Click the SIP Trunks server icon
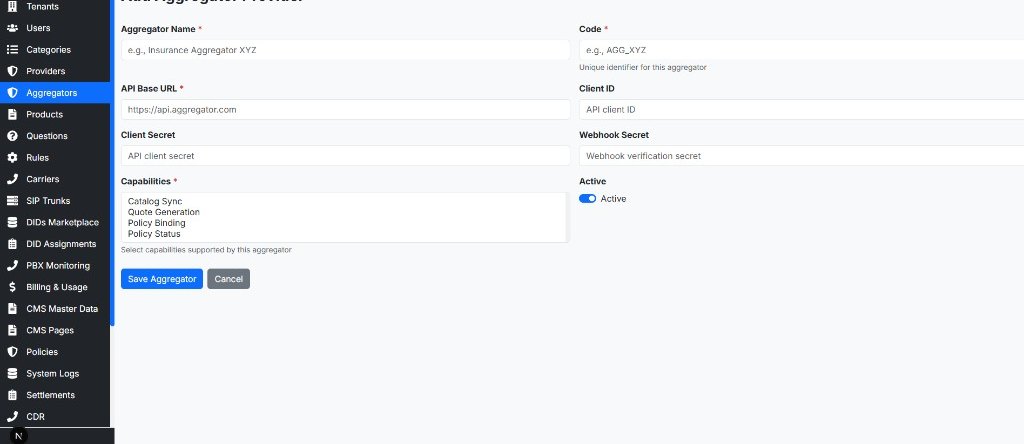This screenshot has width=1024, height=444. click(x=12, y=200)
